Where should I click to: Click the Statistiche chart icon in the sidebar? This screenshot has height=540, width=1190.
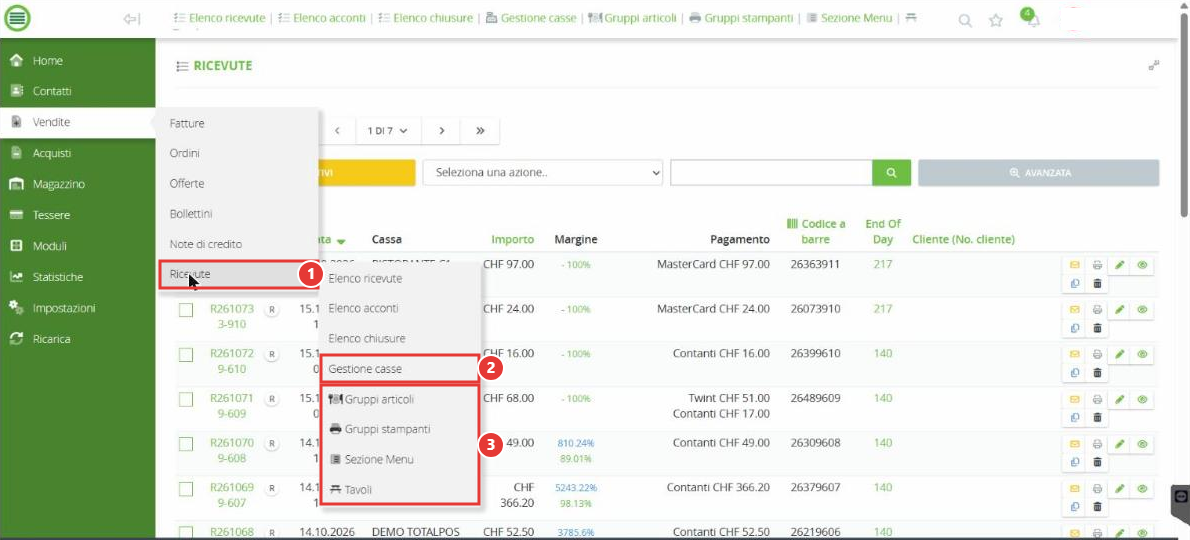click(x=16, y=278)
